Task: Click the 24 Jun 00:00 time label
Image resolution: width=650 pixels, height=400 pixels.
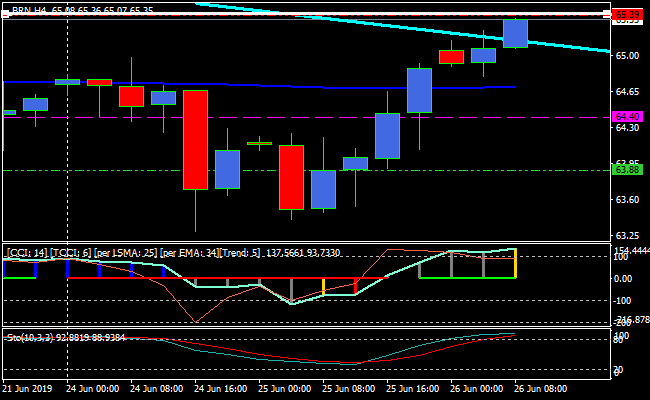Action: pos(93,388)
